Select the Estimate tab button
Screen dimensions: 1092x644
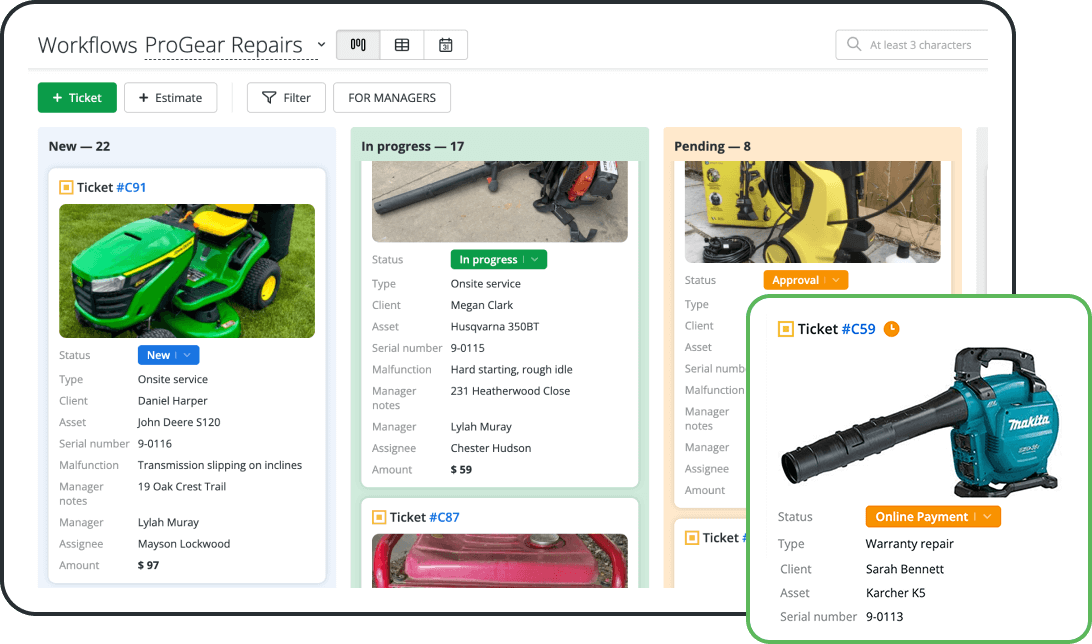(x=170, y=97)
